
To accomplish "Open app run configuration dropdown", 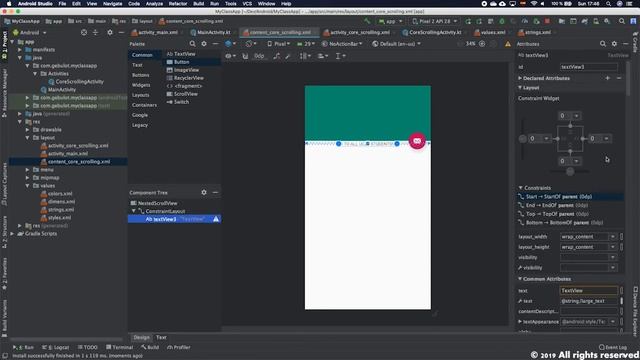I will coord(390,21).
